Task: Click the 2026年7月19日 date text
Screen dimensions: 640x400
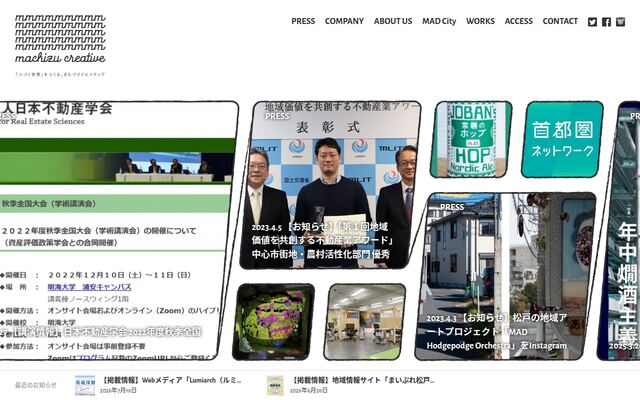Action: 118,391
